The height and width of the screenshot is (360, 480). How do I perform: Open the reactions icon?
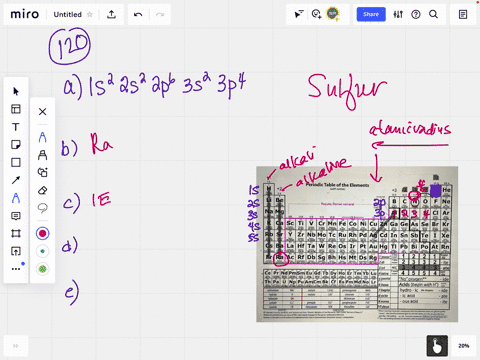316,14
